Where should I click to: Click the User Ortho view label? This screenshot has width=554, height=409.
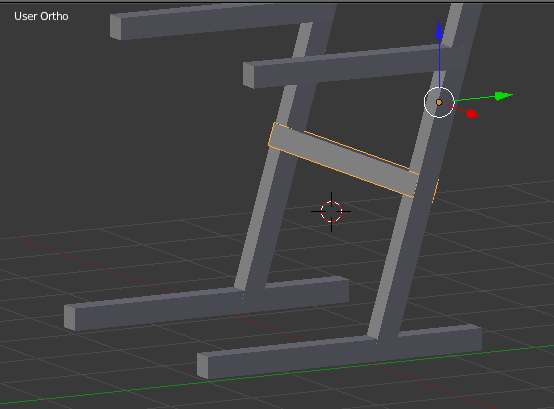coord(41,16)
